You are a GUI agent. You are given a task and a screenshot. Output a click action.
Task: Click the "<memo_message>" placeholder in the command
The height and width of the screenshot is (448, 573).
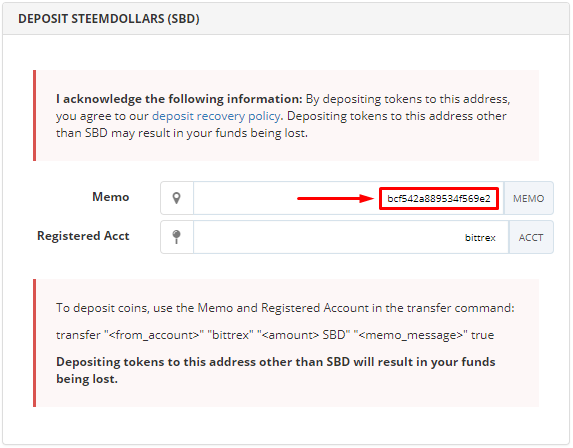point(411,335)
